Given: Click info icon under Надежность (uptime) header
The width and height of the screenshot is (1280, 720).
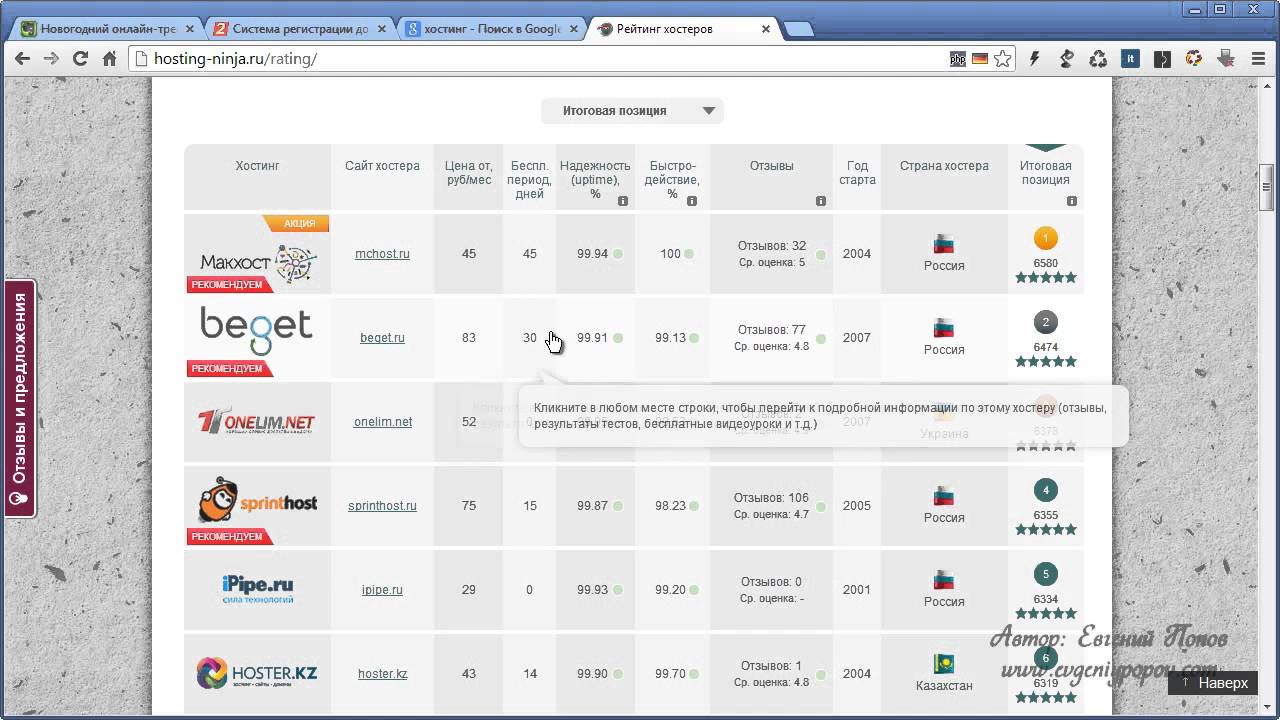Looking at the screenshot, I should [623, 201].
